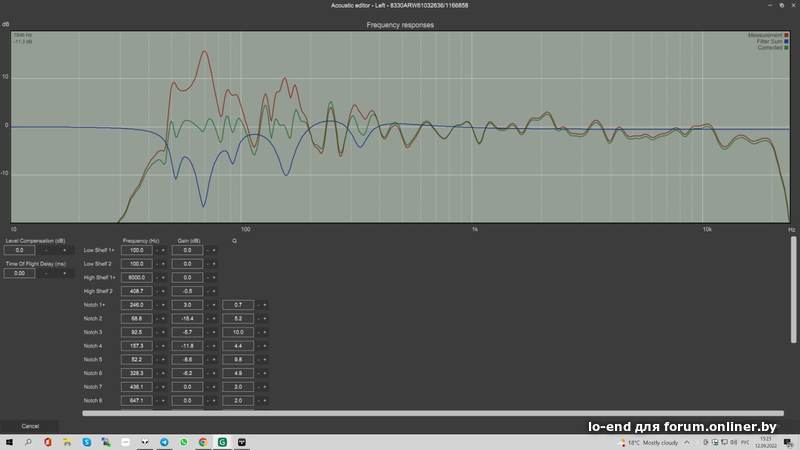
Task: Open taskbar Search magnifier
Action: tap(28, 442)
